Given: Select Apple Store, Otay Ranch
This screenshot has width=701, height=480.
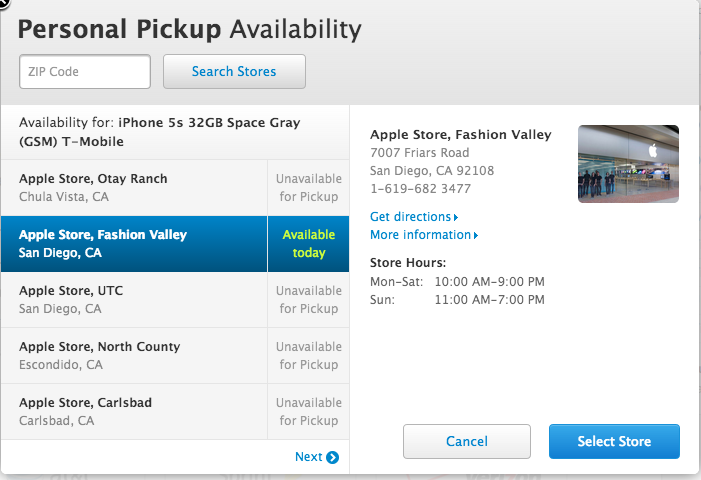Looking at the screenshot, I should click(134, 188).
